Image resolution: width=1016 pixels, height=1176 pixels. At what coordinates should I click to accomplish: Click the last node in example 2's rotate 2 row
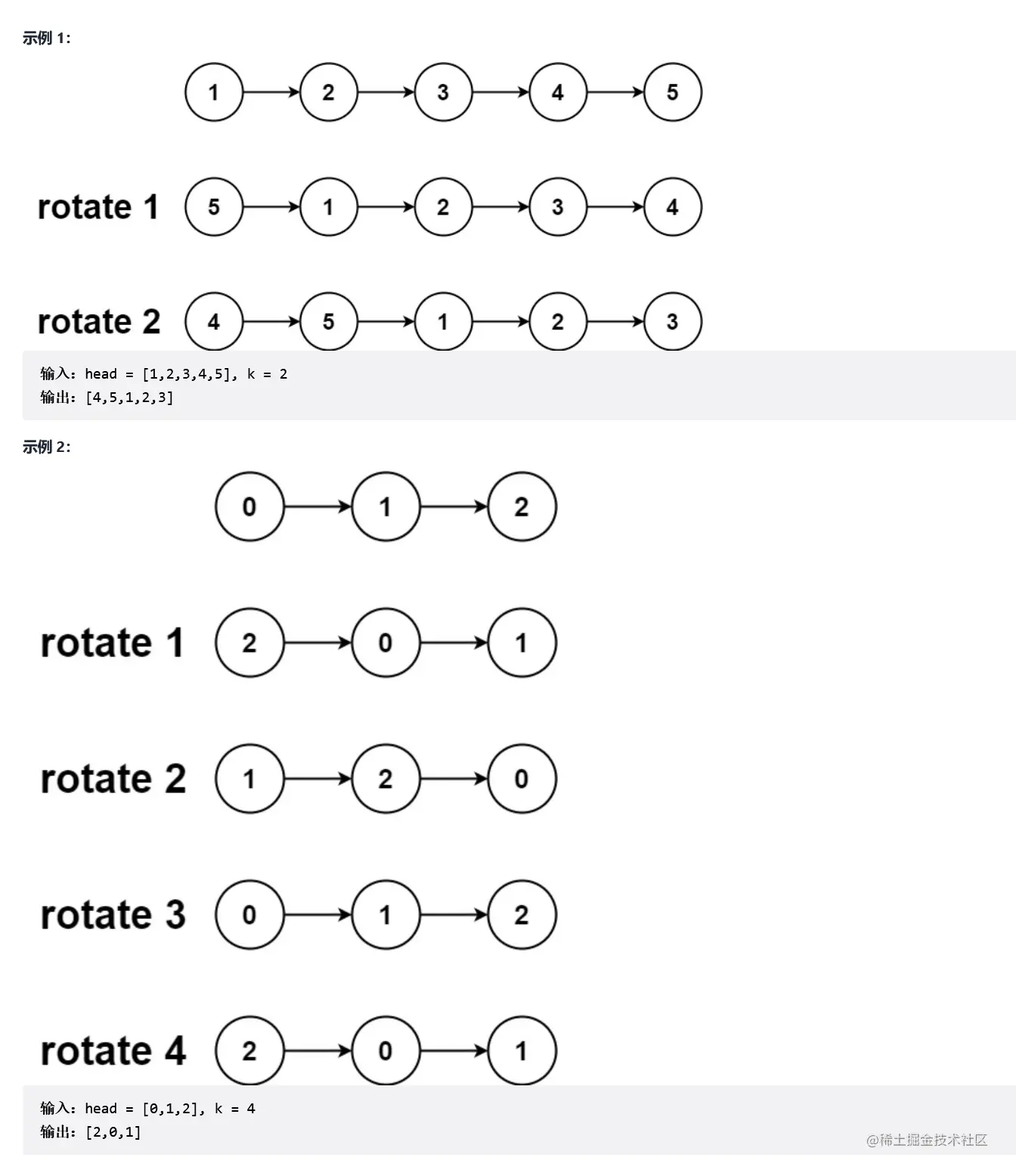(522, 778)
